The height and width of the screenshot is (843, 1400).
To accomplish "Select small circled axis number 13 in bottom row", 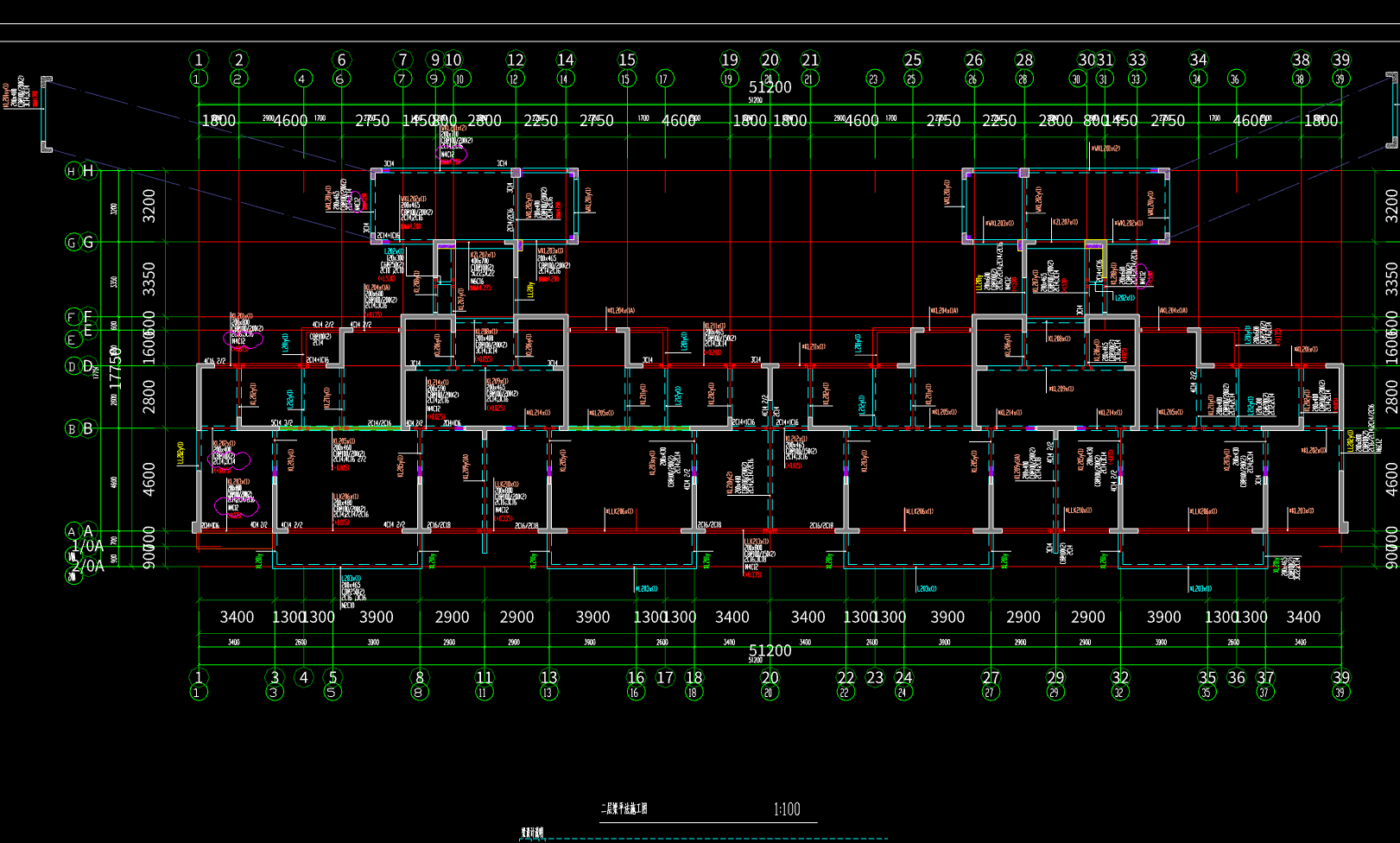I will [548, 692].
